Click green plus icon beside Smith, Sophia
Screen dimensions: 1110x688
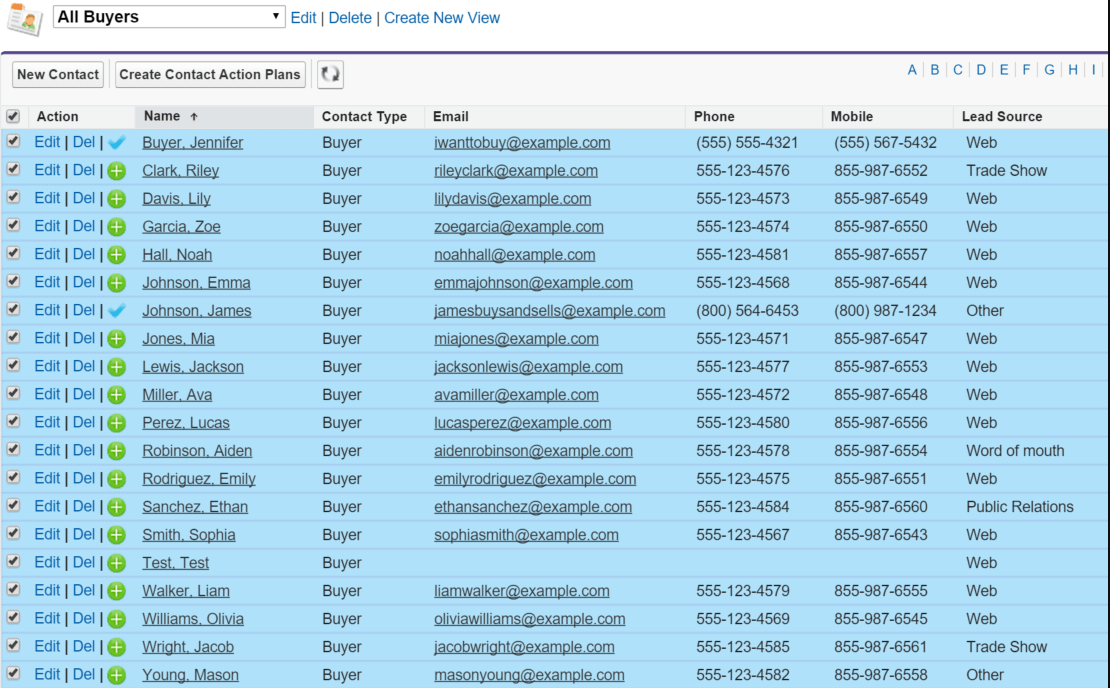pyautogui.click(x=116, y=534)
